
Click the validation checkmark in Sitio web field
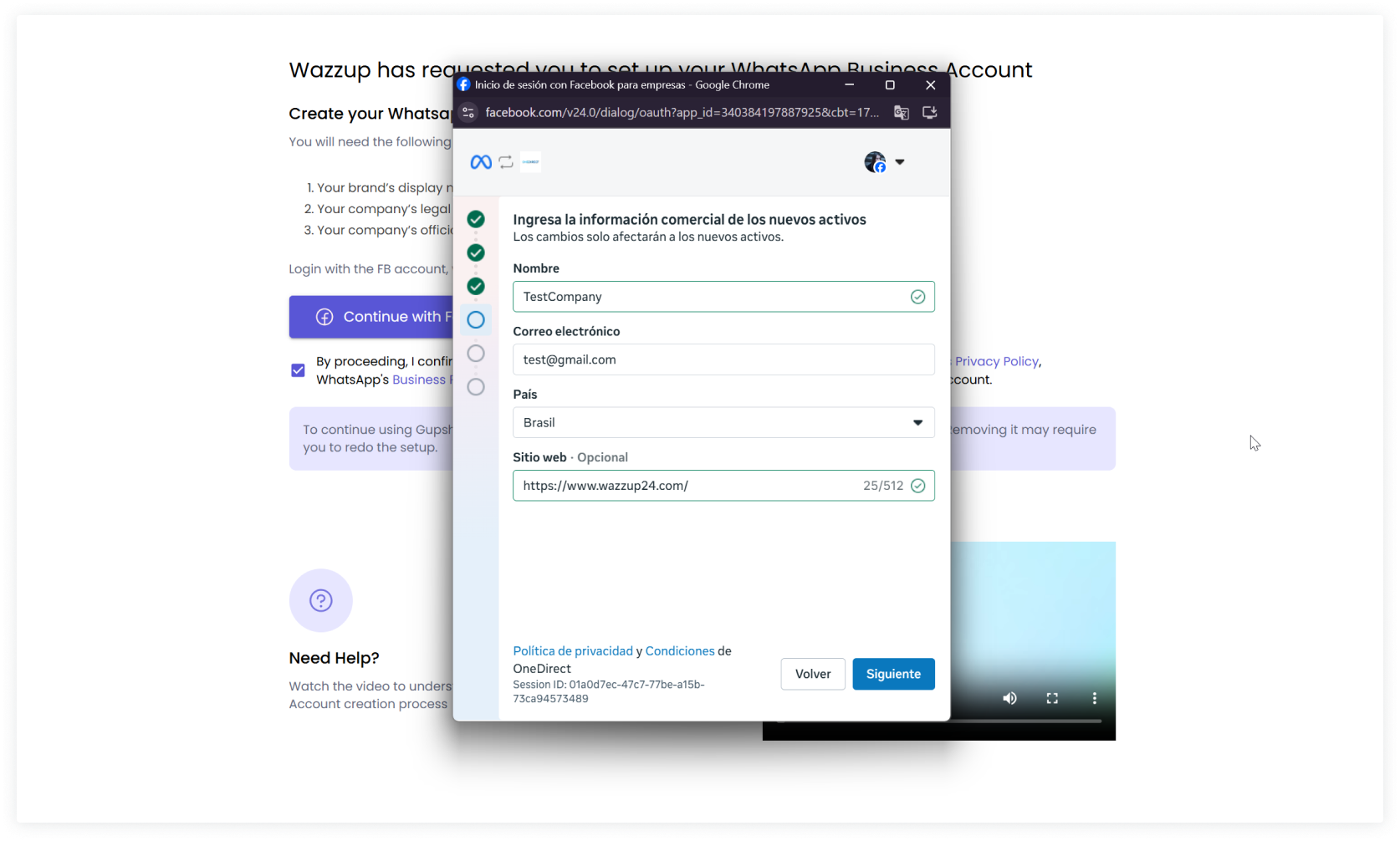click(918, 486)
